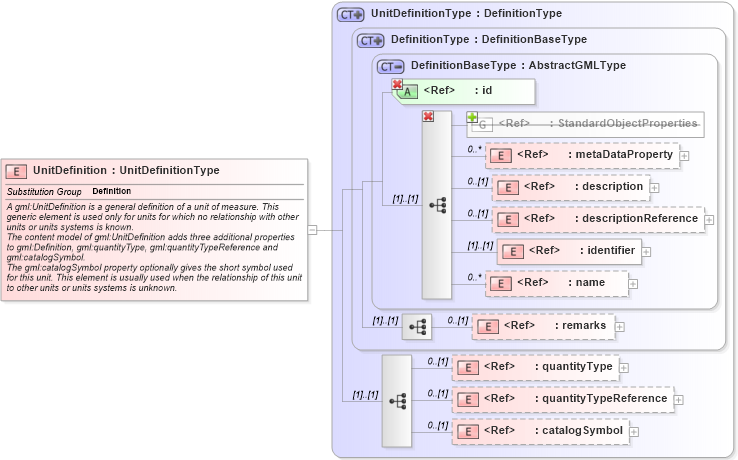Click the E icon of description element
This screenshot has height=460, width=738.
(508, 188)
